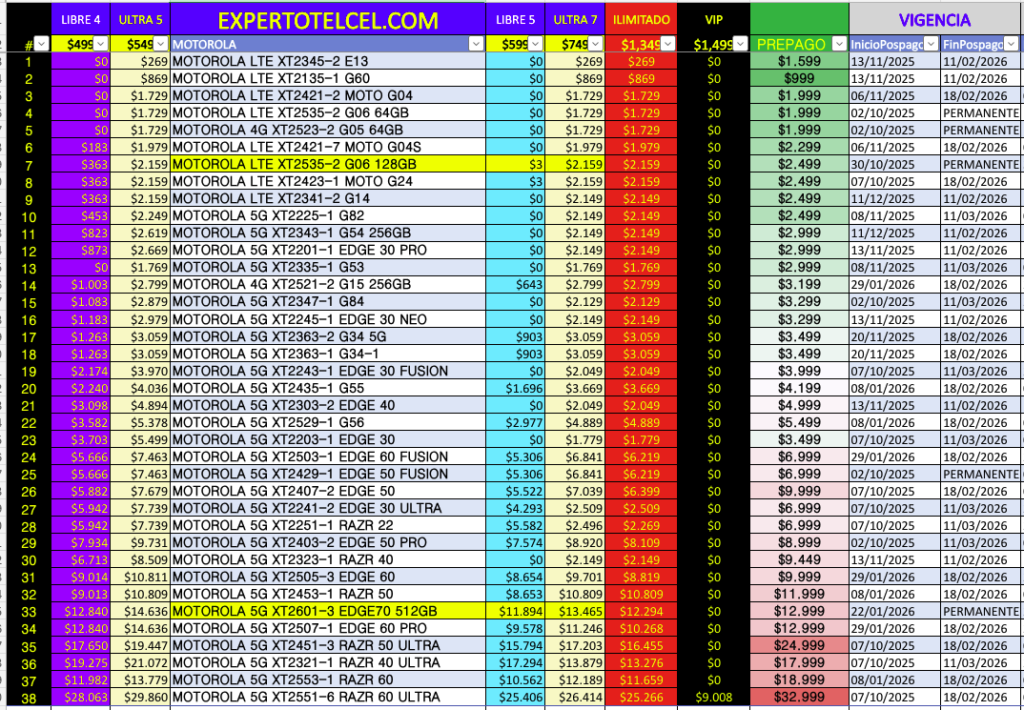Open the PREPAGO column filter dropdown
This screenshot has width=1024, height=710.
[837, 45]
